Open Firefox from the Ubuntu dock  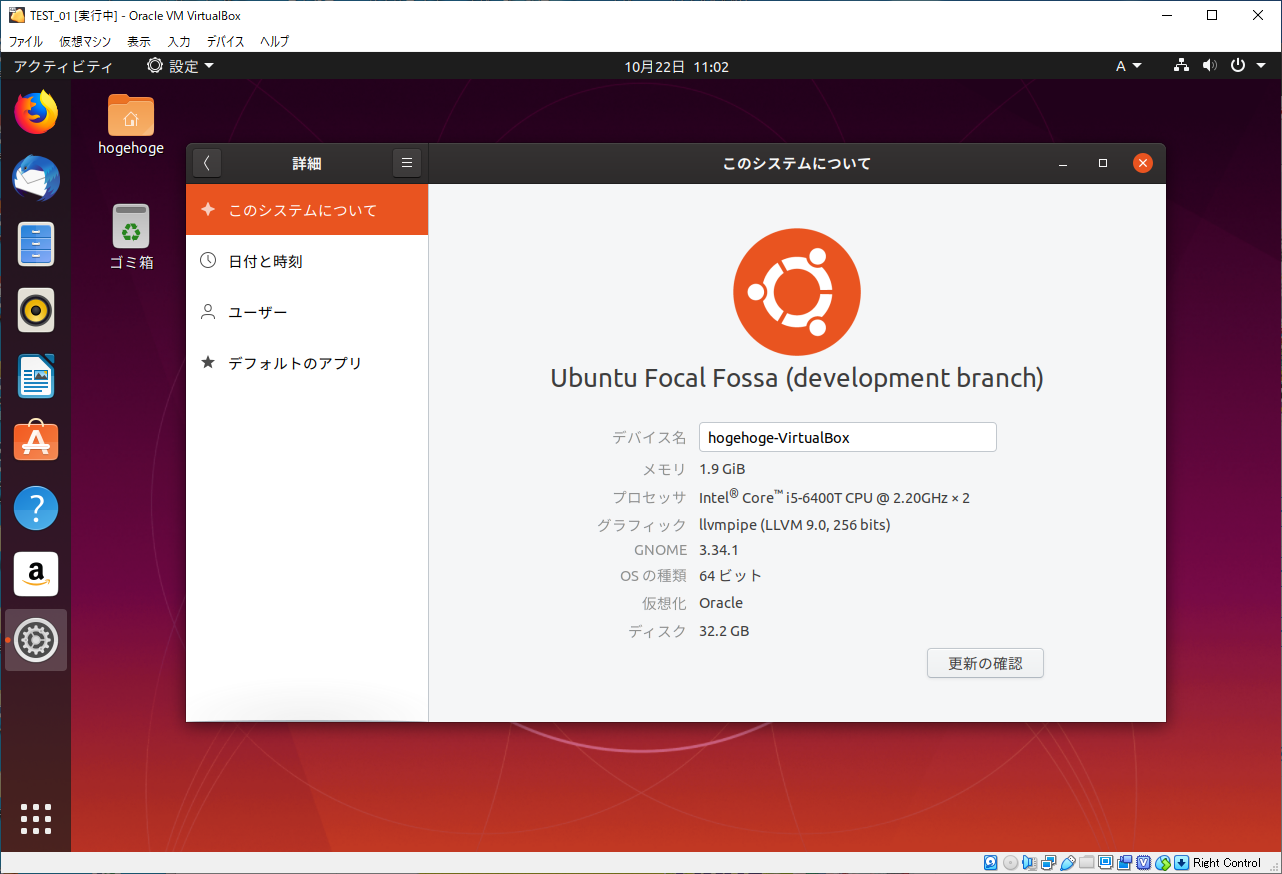(x=36, y=112)
